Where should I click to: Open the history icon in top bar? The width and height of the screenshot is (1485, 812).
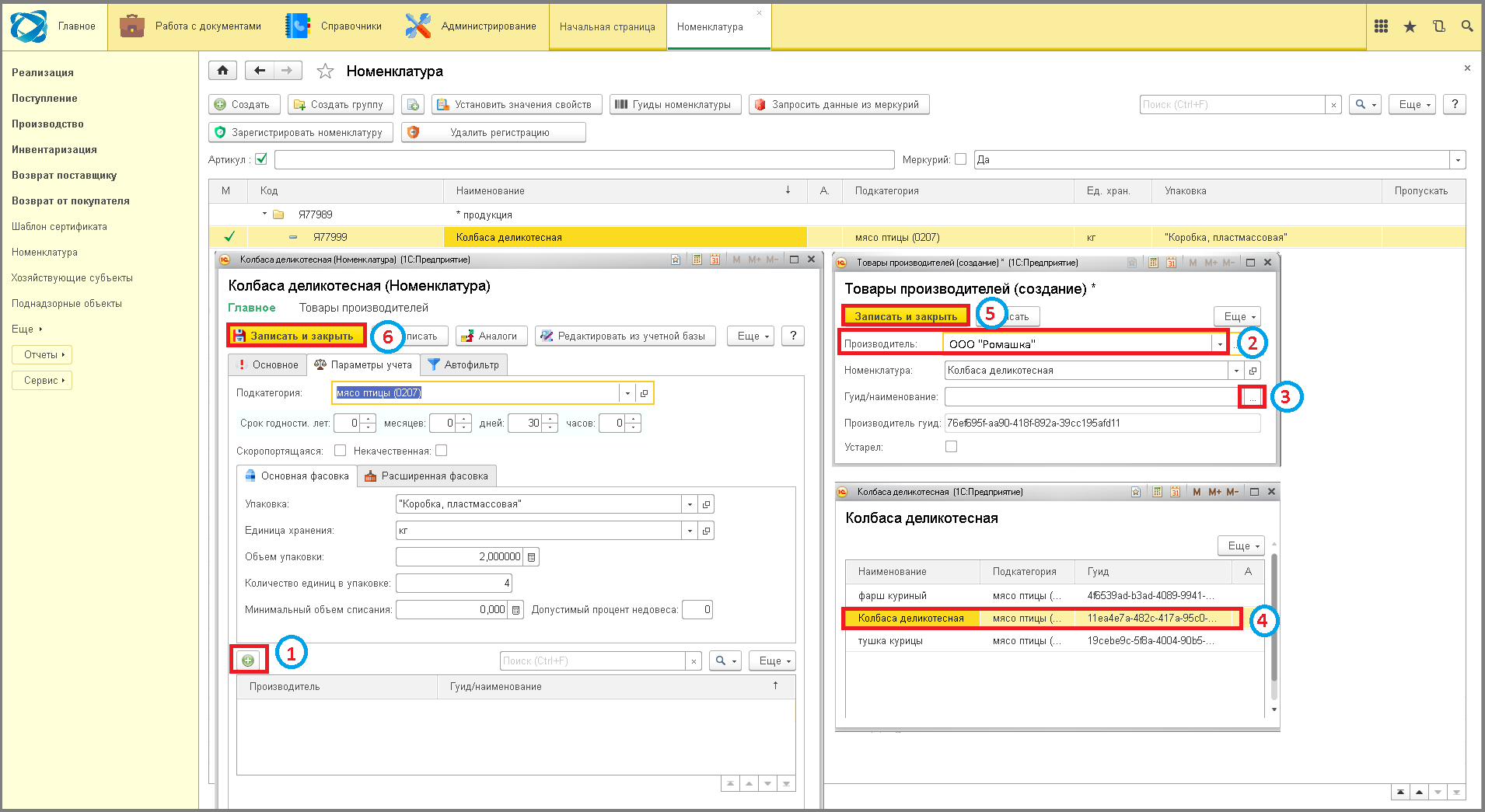[1439, 26]
